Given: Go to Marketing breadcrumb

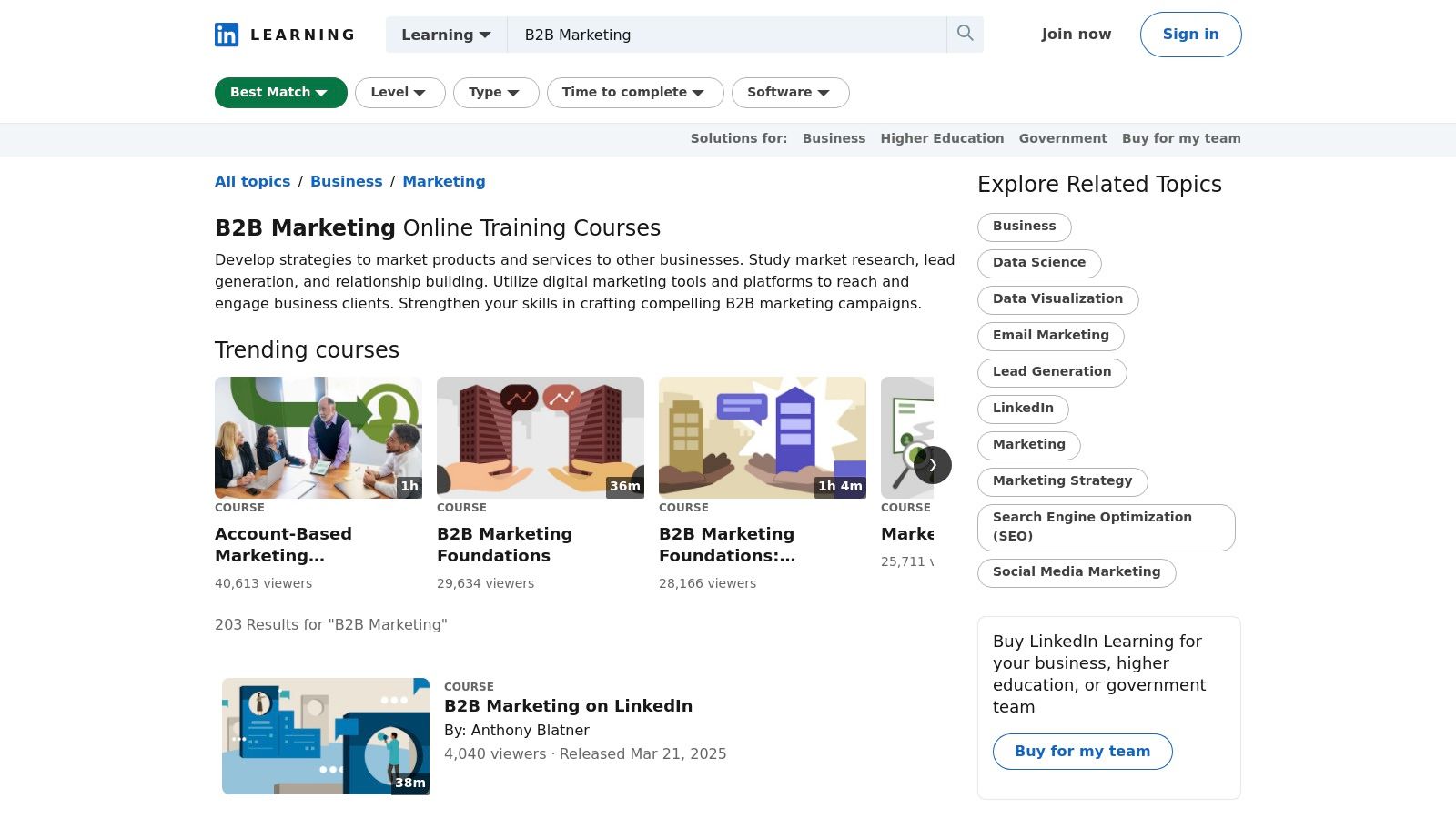Looking at the screenshot, I should (444, 181).
